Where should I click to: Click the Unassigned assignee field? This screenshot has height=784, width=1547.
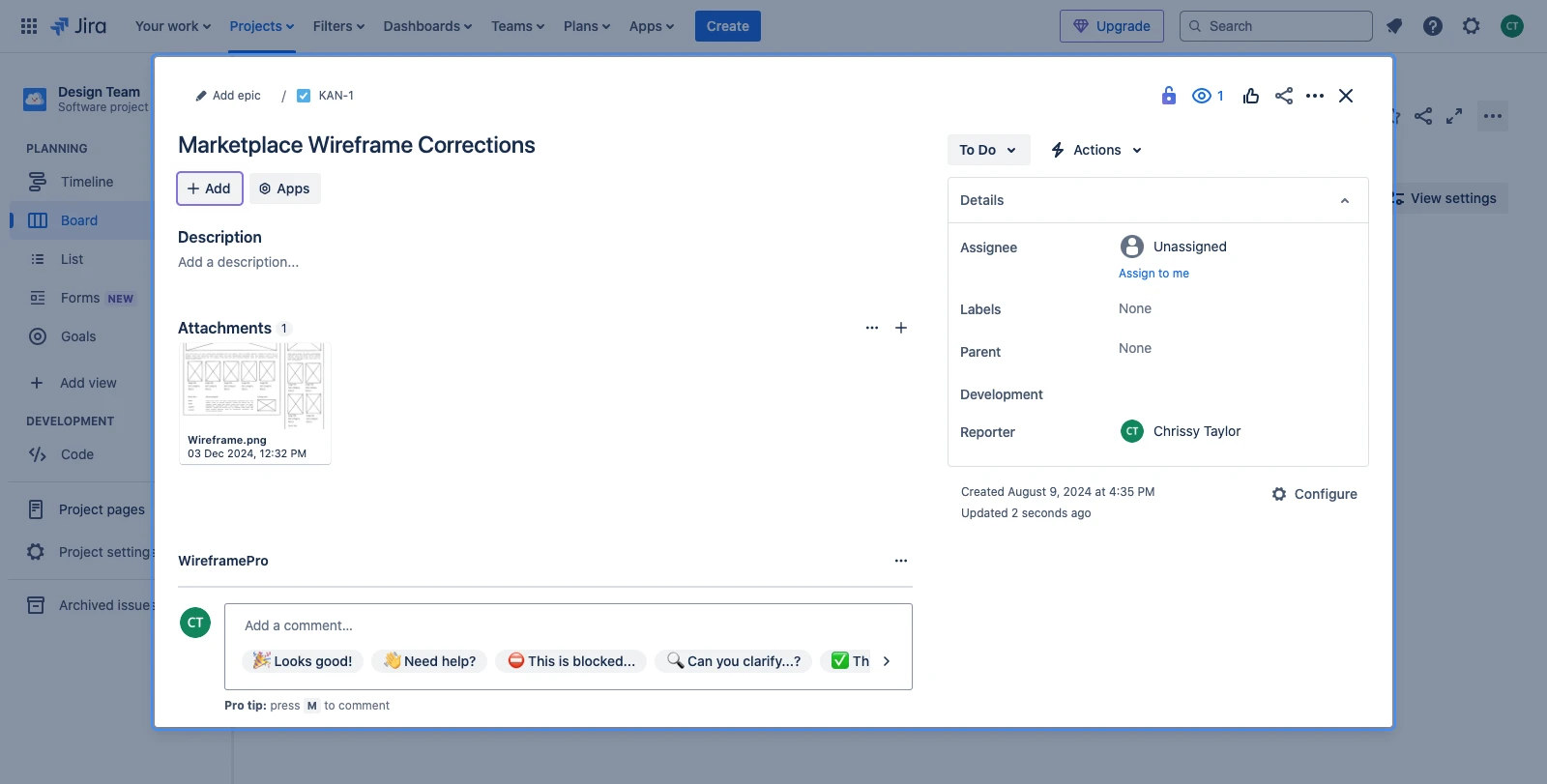click(x=1174, y=247)
